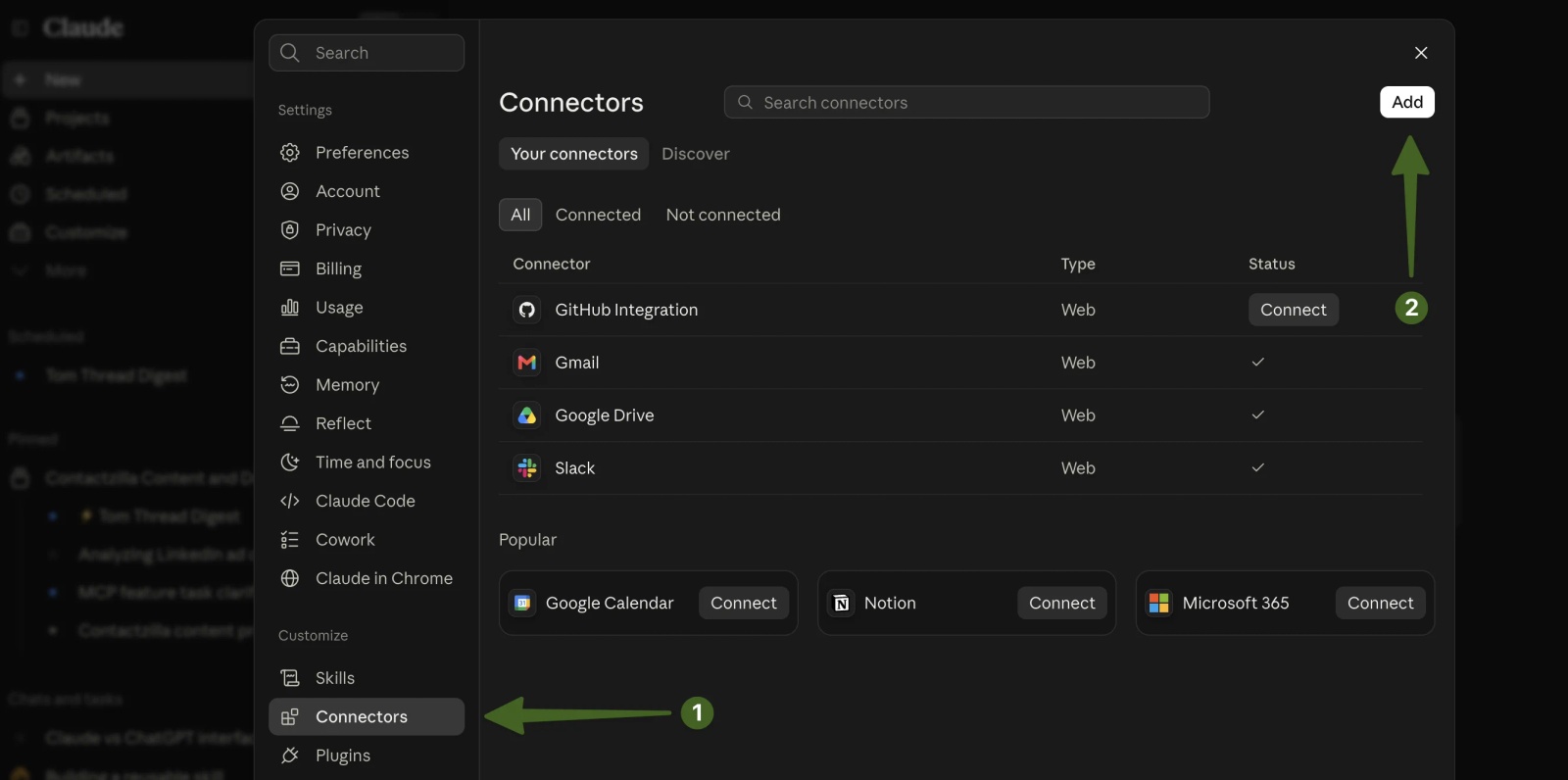Click the Skills icon under Customize
The image size is (1568, 780).
pyautogui.click(x=290, y=677)
